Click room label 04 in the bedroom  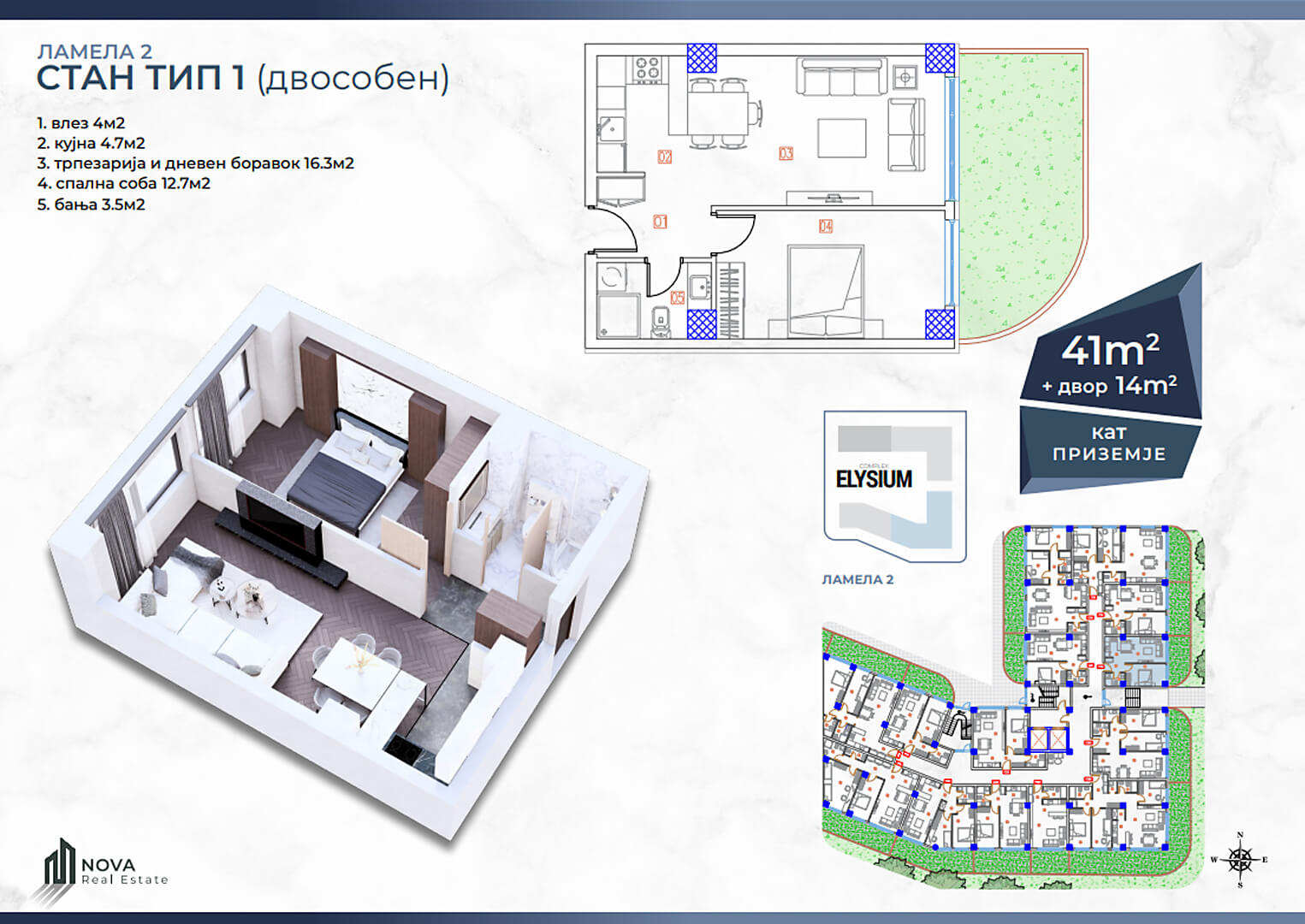pos(825,226)
